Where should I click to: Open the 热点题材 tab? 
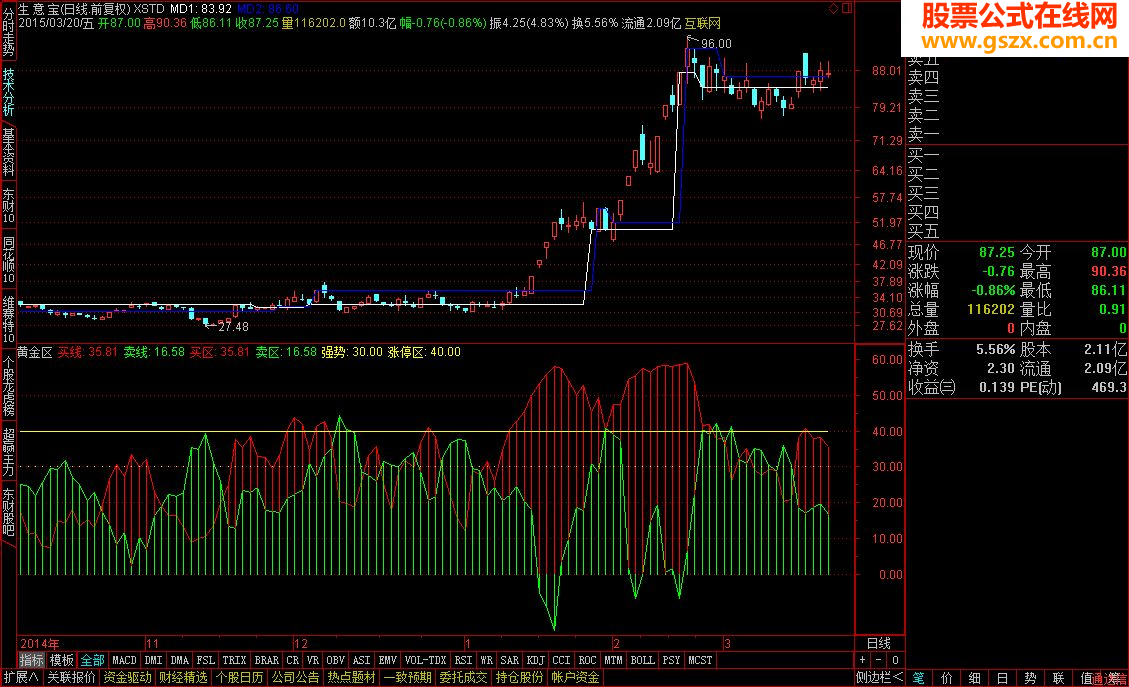pyautogui.click(x=351, y=677)
